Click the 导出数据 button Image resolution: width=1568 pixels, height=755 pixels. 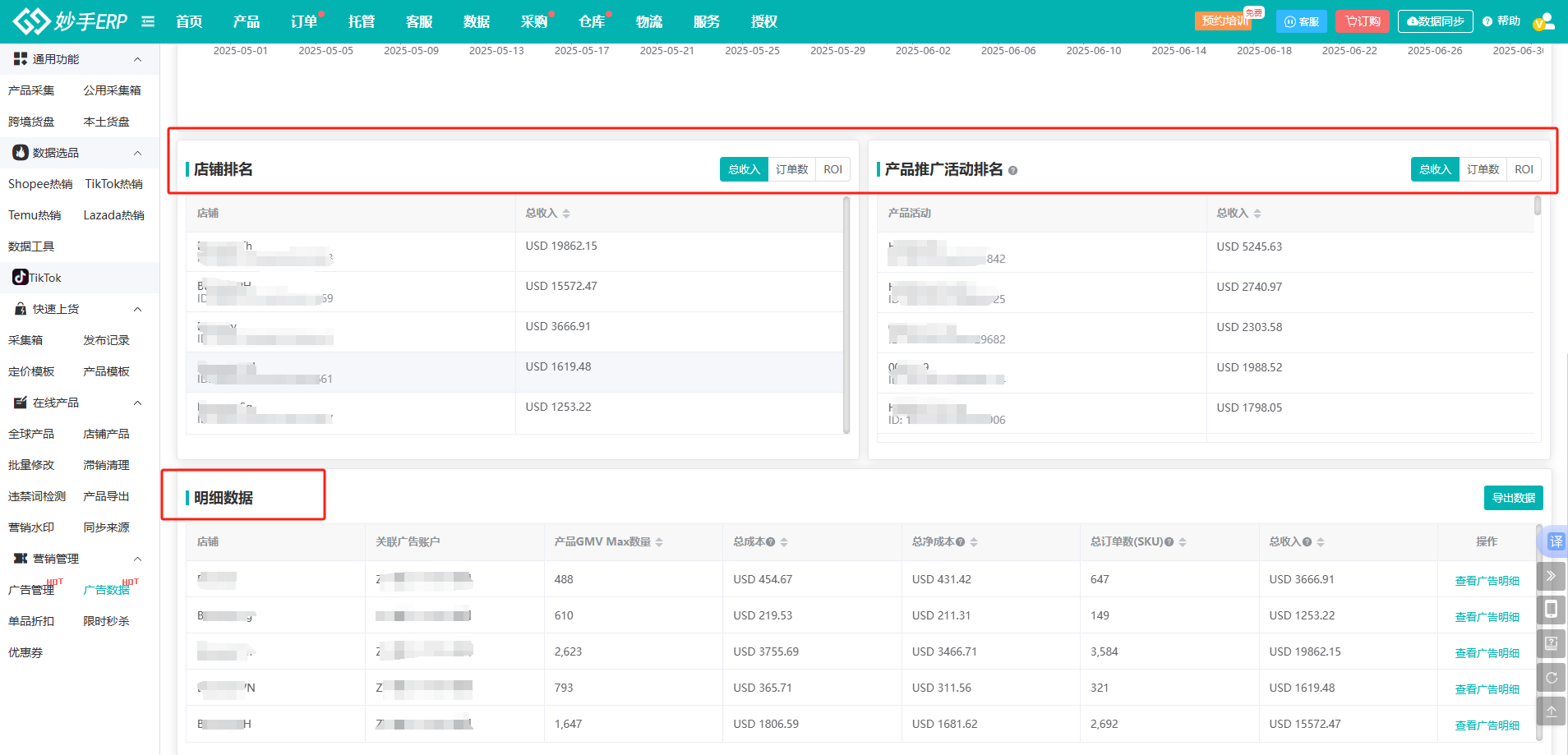1513,498
